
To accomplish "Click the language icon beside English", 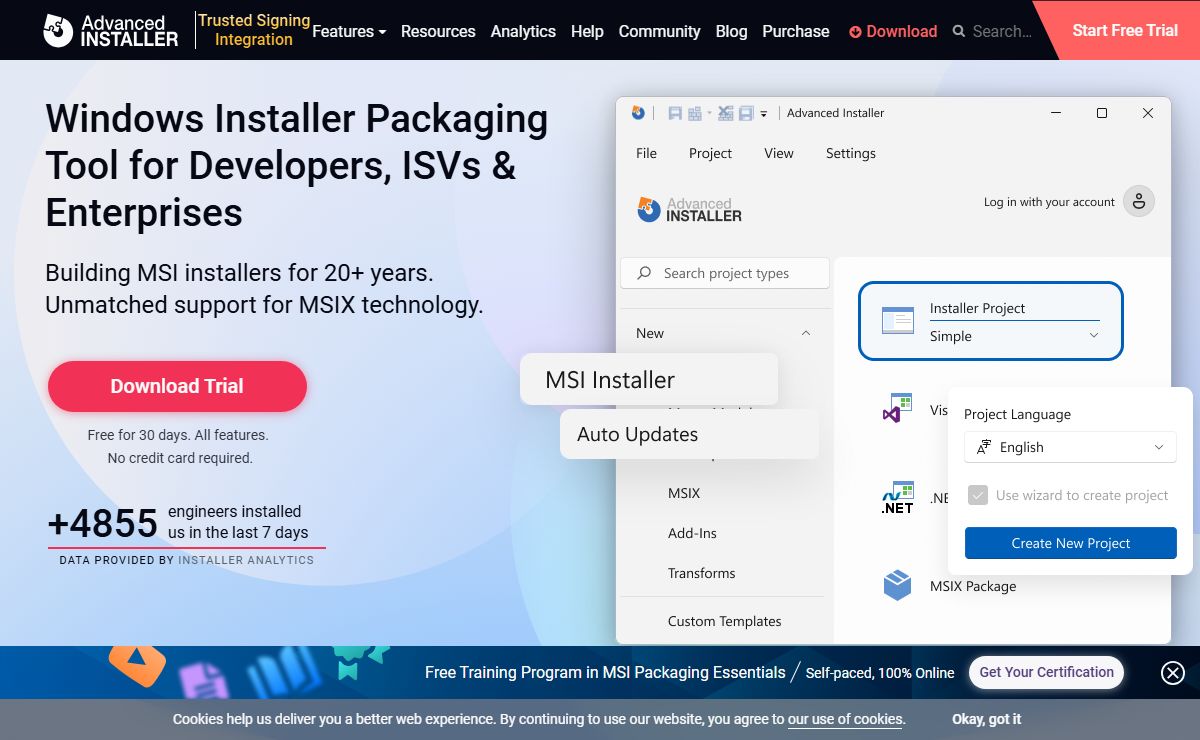I will point(984,447).
